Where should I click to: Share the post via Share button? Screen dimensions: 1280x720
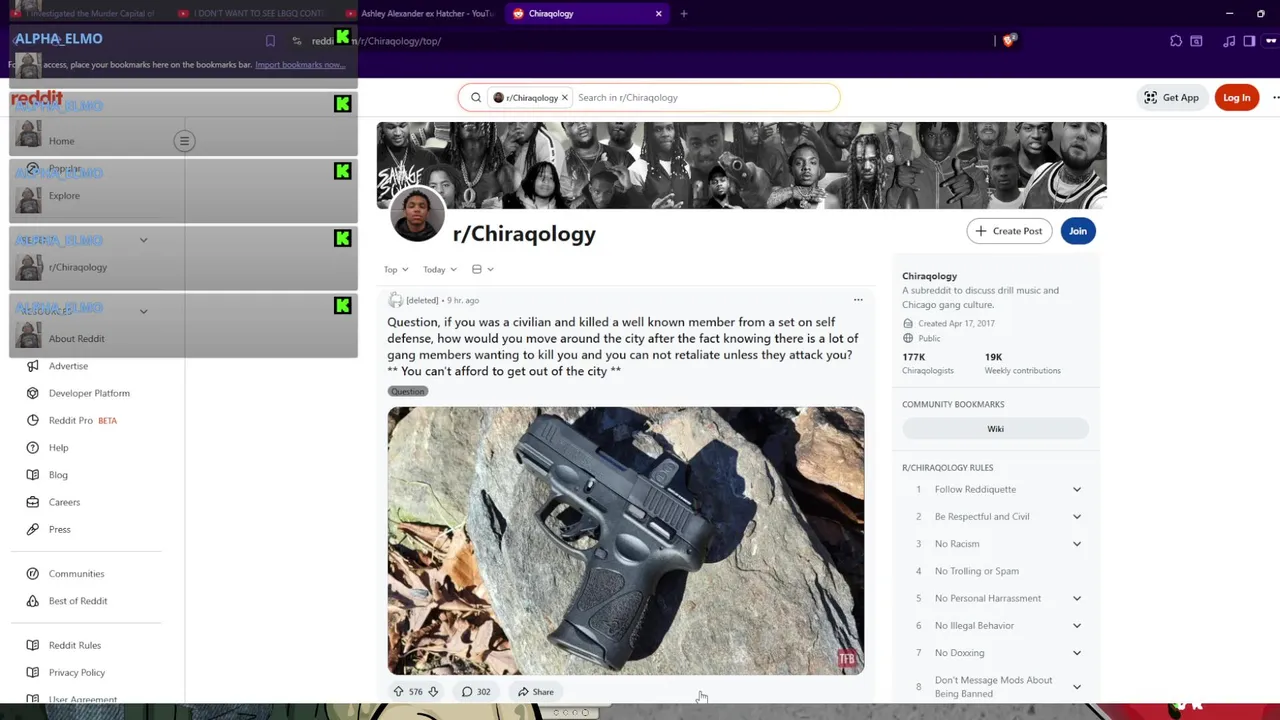[x=536, y=692]
